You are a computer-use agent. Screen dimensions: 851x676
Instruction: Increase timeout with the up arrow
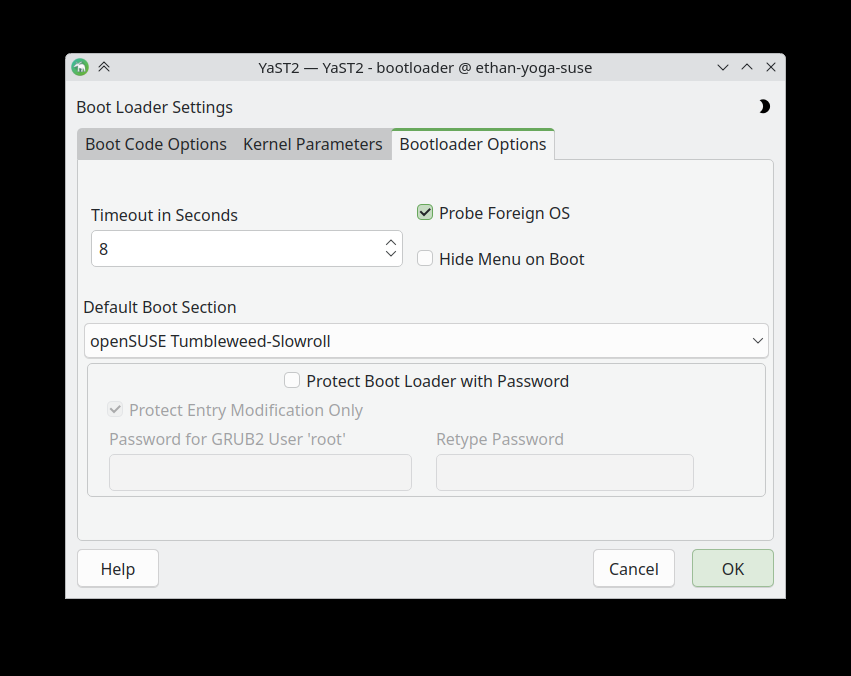(x=390, y=242)
